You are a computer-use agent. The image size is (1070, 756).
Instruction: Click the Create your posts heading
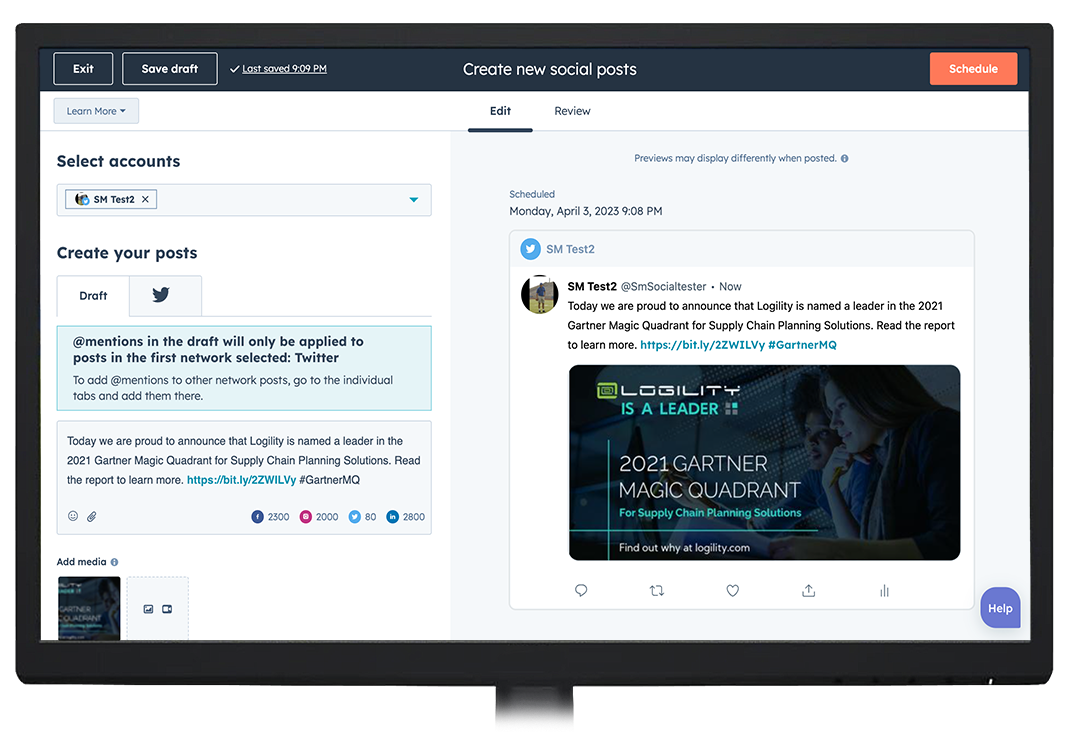[x=127, y=253]
